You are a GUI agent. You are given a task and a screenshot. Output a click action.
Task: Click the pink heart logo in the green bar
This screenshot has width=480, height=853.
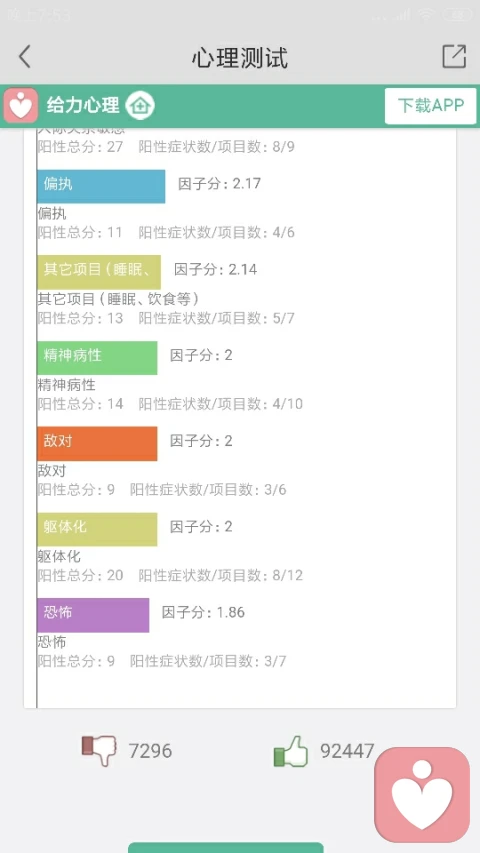click(x=21, y=105)
